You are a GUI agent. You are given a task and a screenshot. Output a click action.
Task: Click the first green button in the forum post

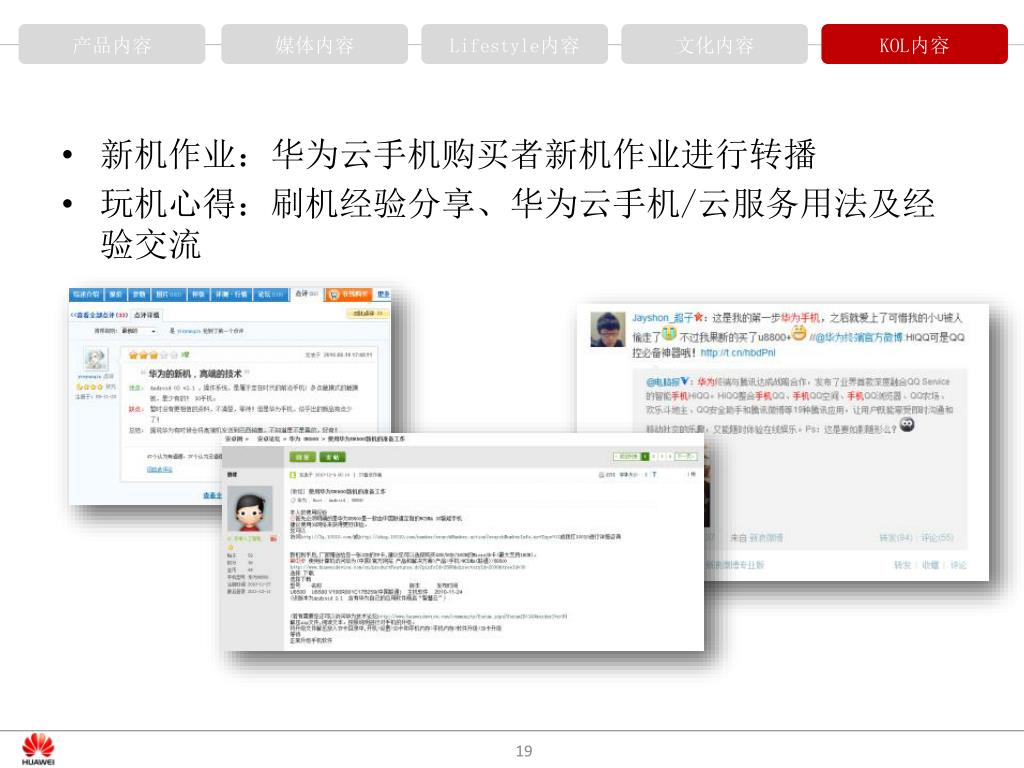click(302, 457)
